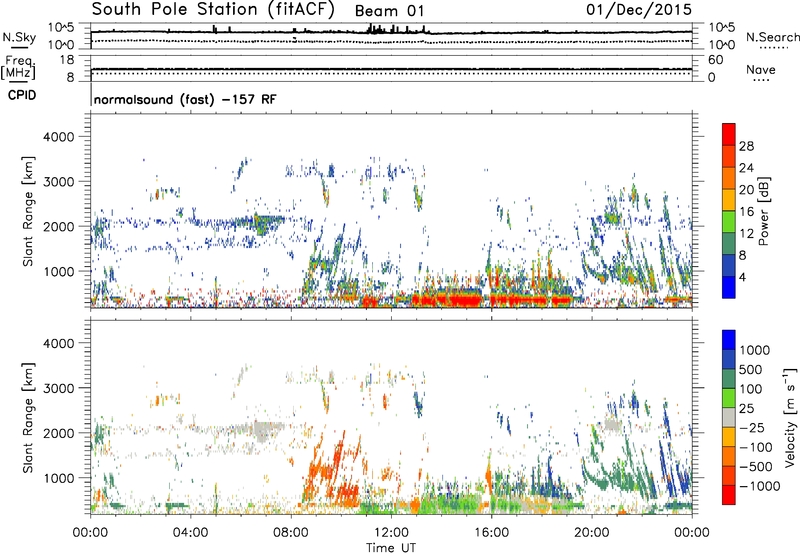Image resolution: width=800 pixels, height=554 pixels.
Task: Click red bottom segment of velocity colorbar
Action: point(729,495)
